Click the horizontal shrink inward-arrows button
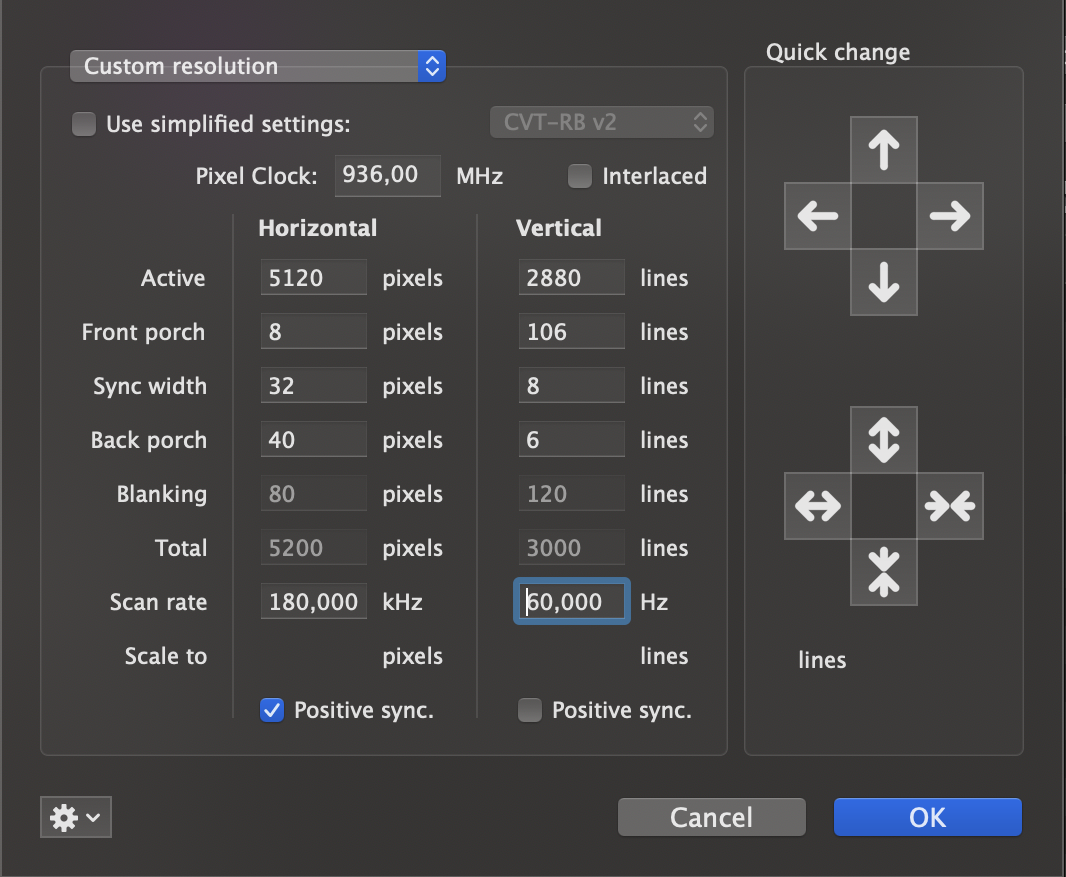The height and width of the screenshot is (877, 1066). pyautogui.click(x=950, y=506)
